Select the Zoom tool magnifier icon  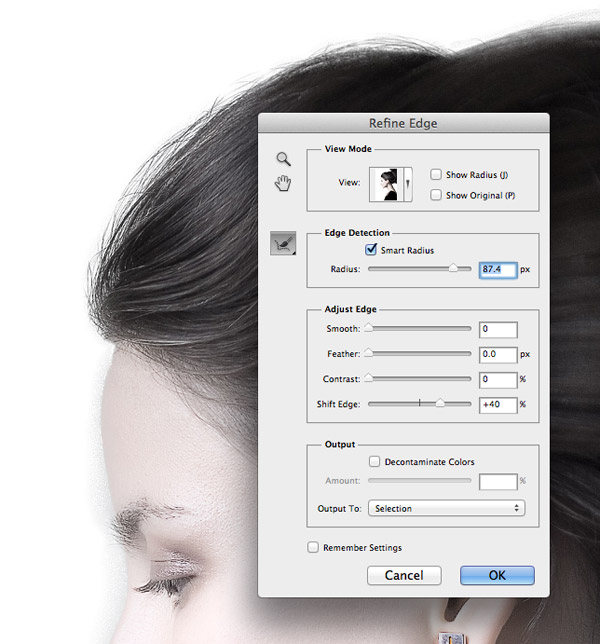pyautogui.click(x=284, y=159)
